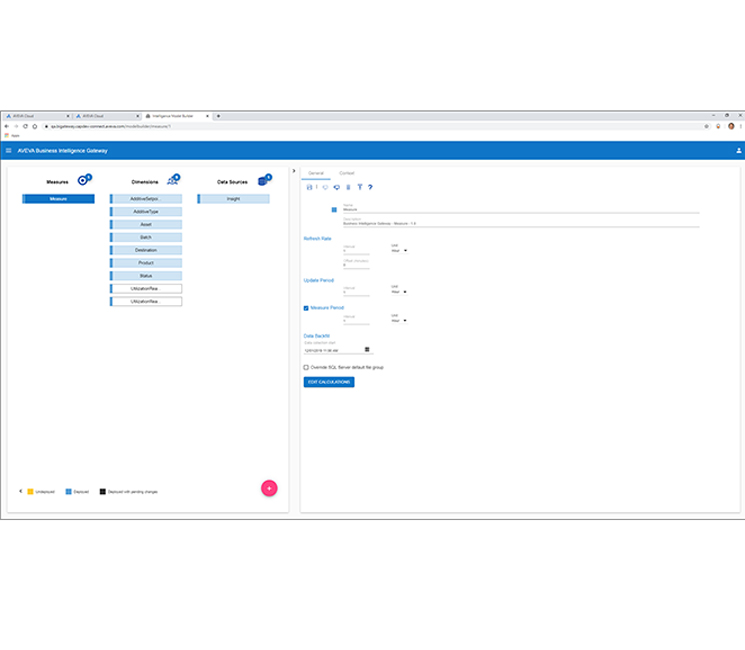
Task: Click the Data Sources database icon
Action: click(264, 180)
